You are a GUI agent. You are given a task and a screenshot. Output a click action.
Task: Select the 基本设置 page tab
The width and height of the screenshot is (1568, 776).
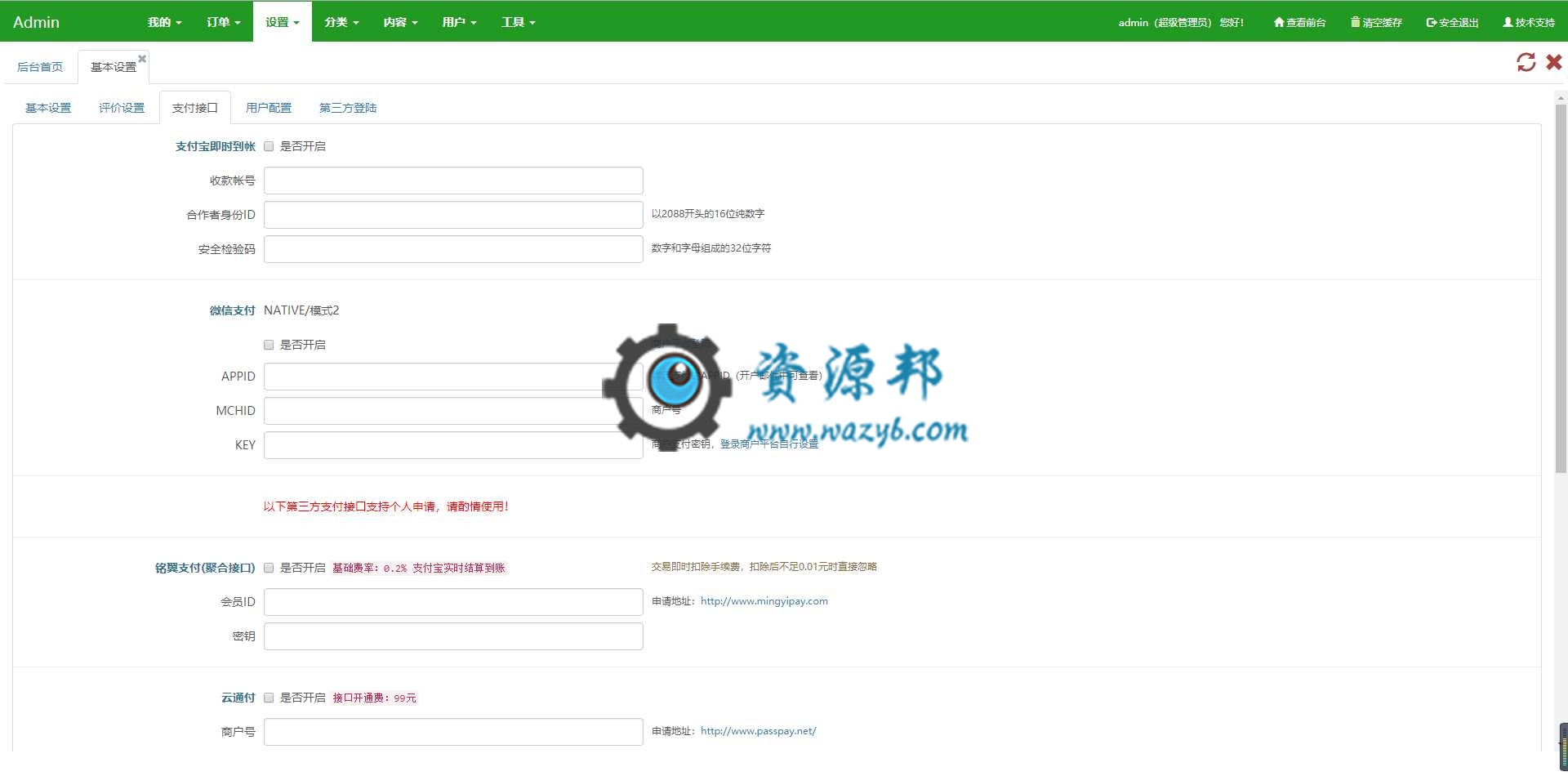[114, 67]
